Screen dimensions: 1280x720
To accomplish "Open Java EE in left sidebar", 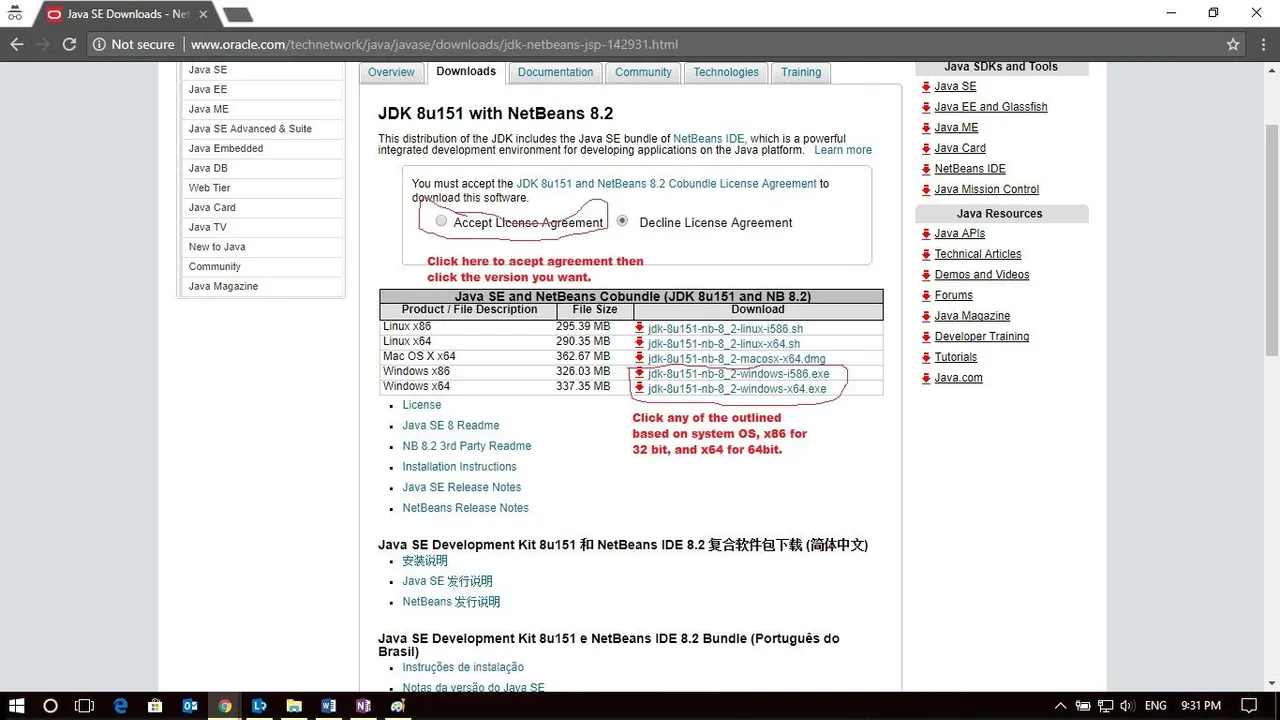I will coord(208,89).
